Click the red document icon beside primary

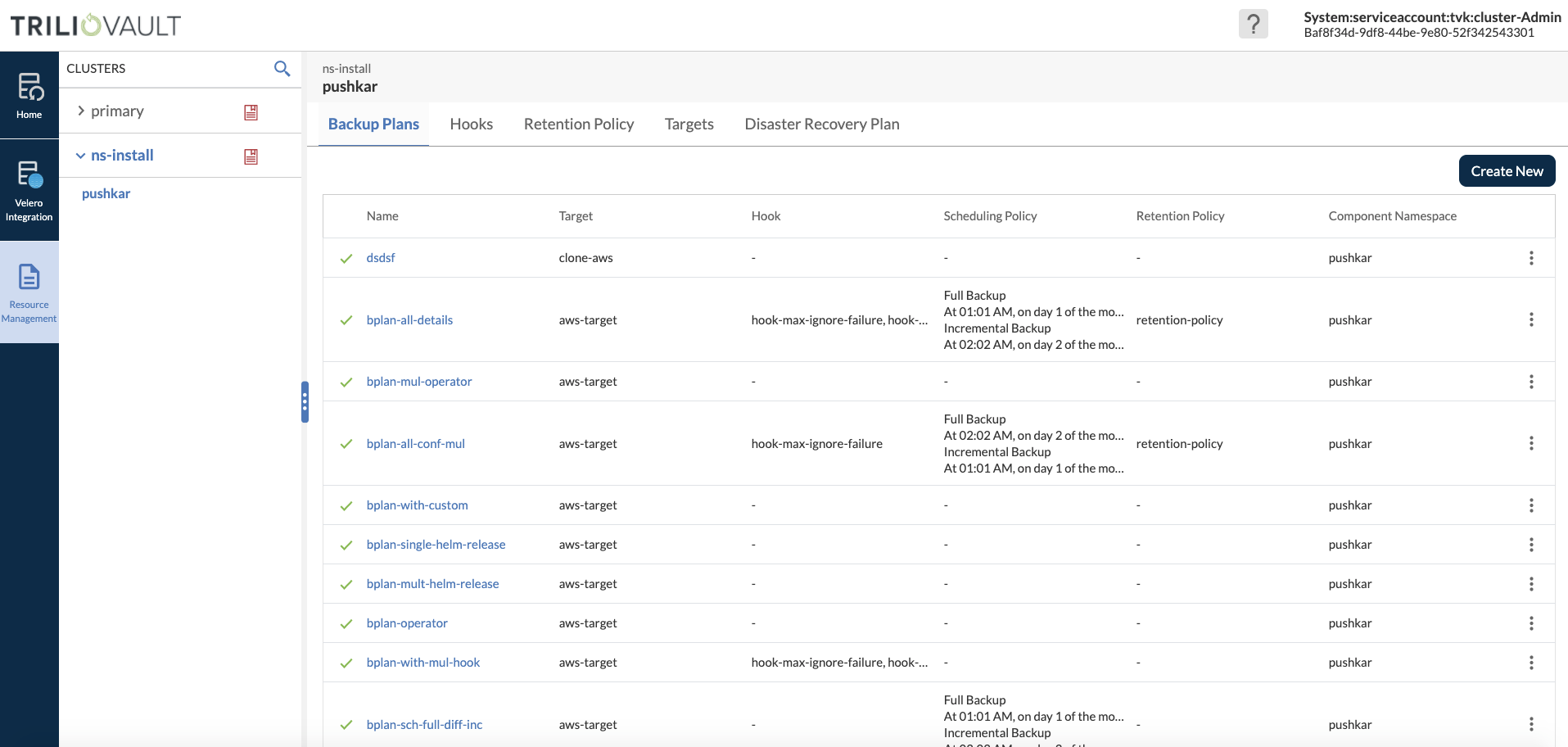click(x=251, y=112)
